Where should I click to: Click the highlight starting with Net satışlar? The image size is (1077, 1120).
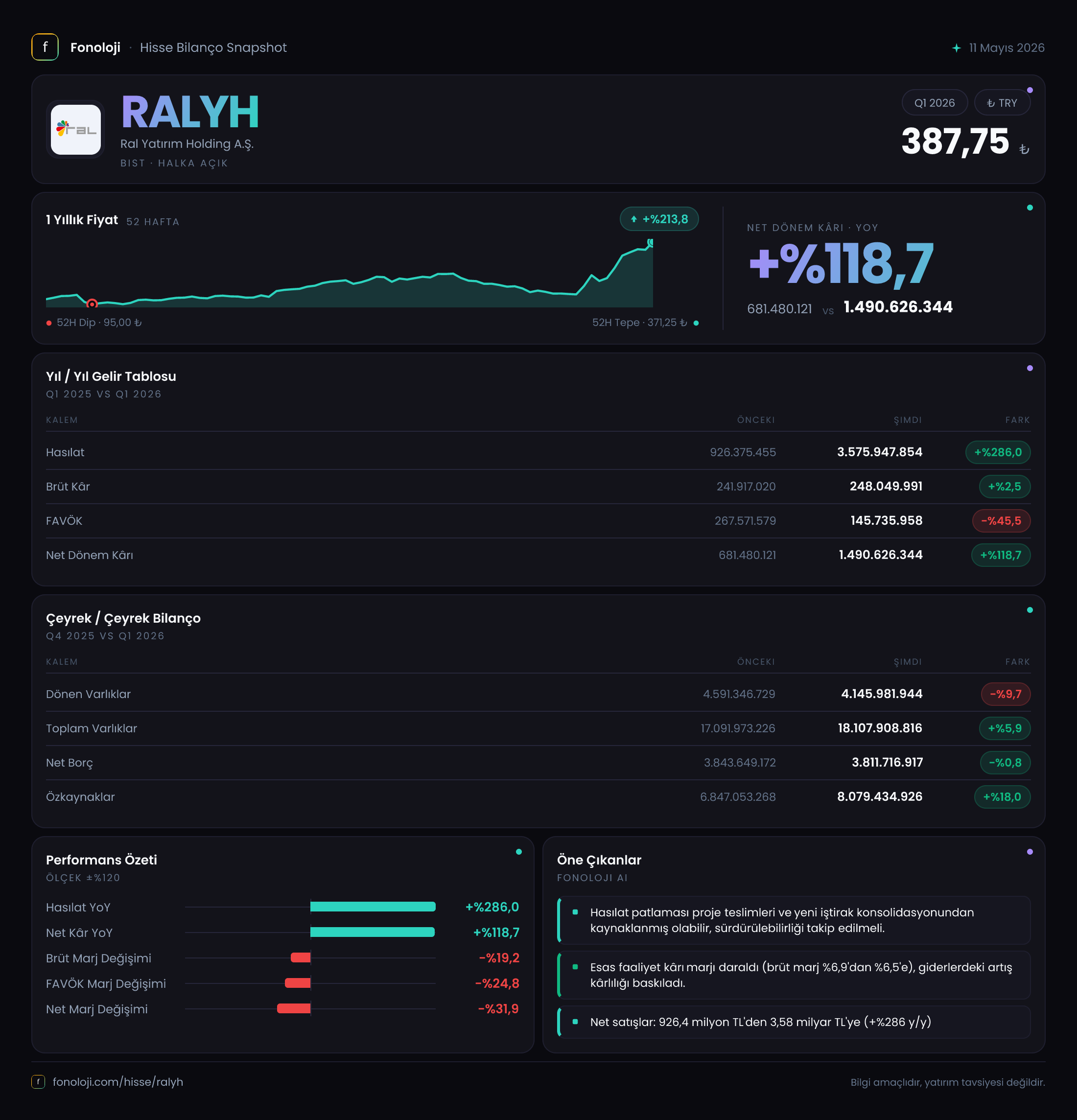pyautogui.click(x=794, y=1022)
